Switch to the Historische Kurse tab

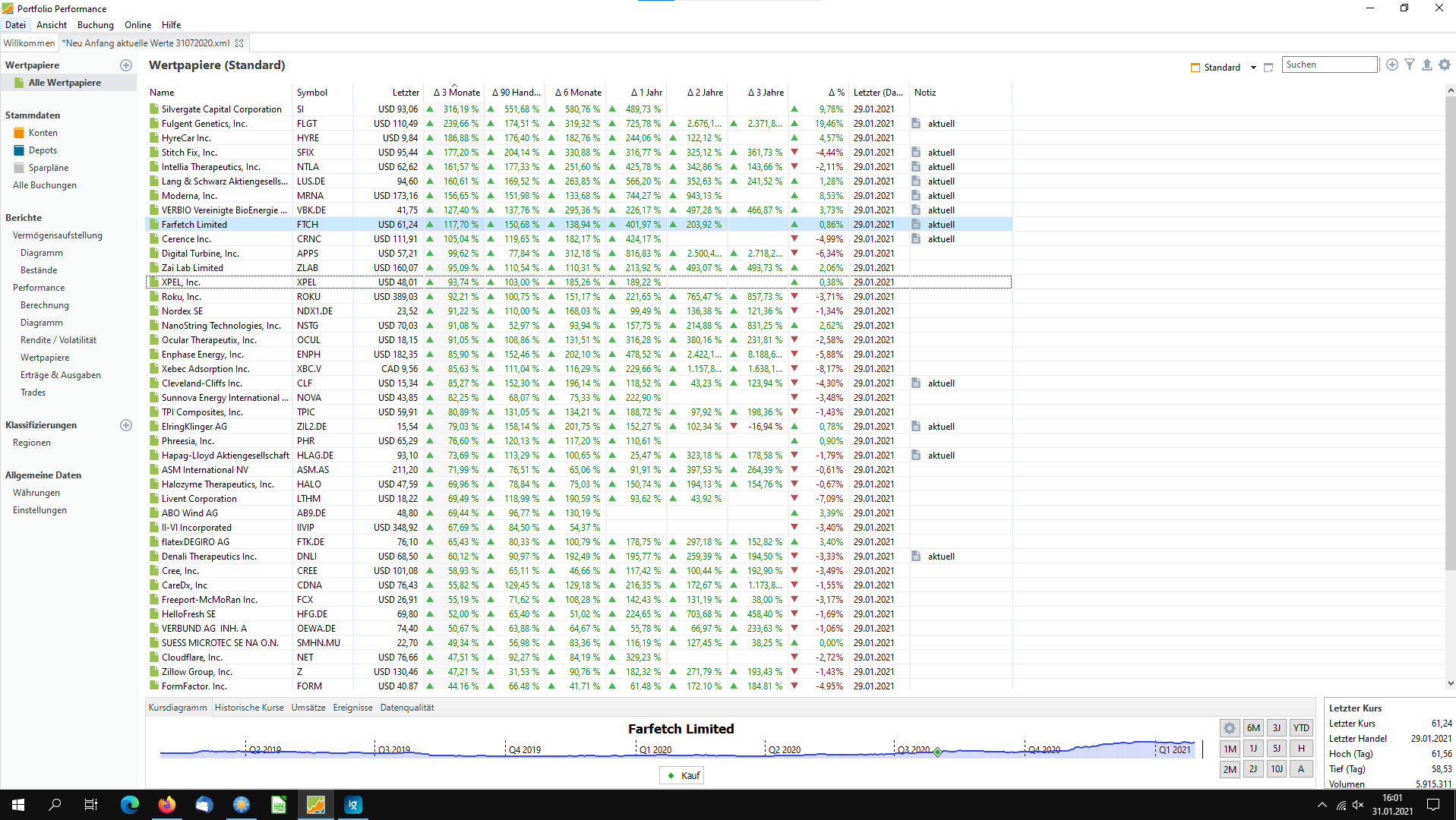point(249,708)
